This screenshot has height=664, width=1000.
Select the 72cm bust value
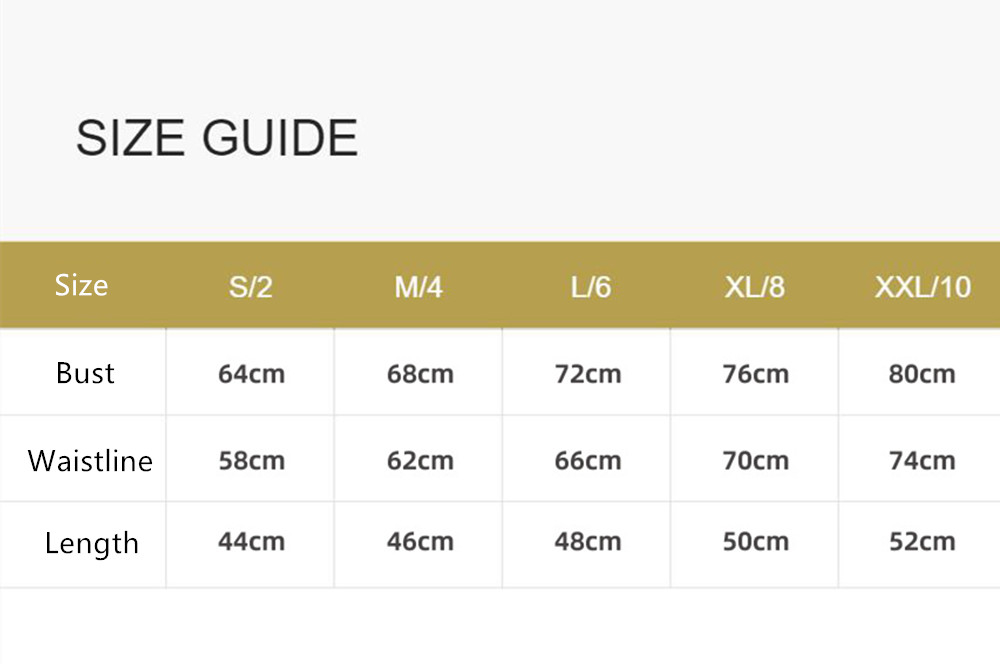(x=588, y=375)
